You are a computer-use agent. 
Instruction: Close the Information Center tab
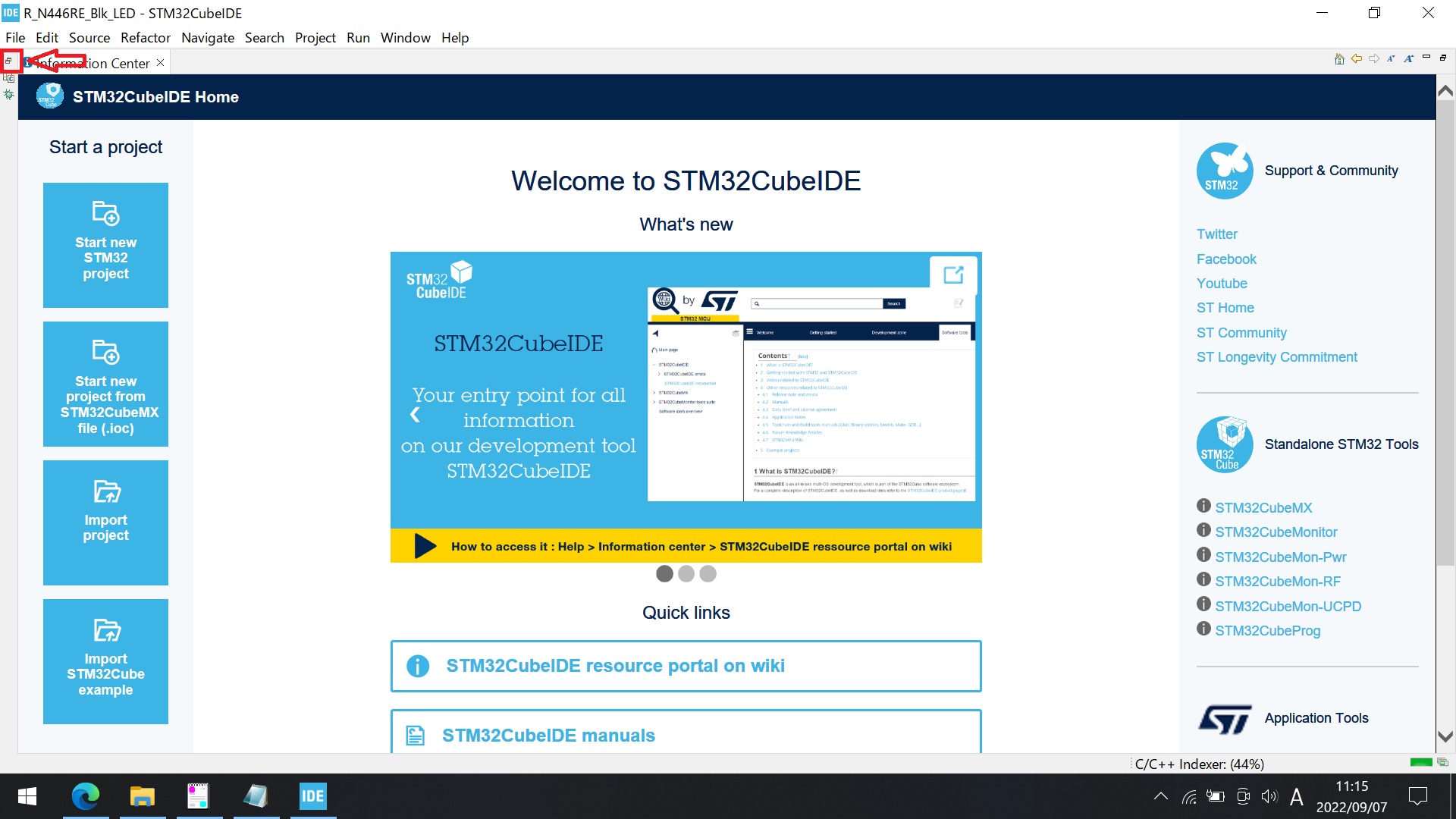[160, 63]
